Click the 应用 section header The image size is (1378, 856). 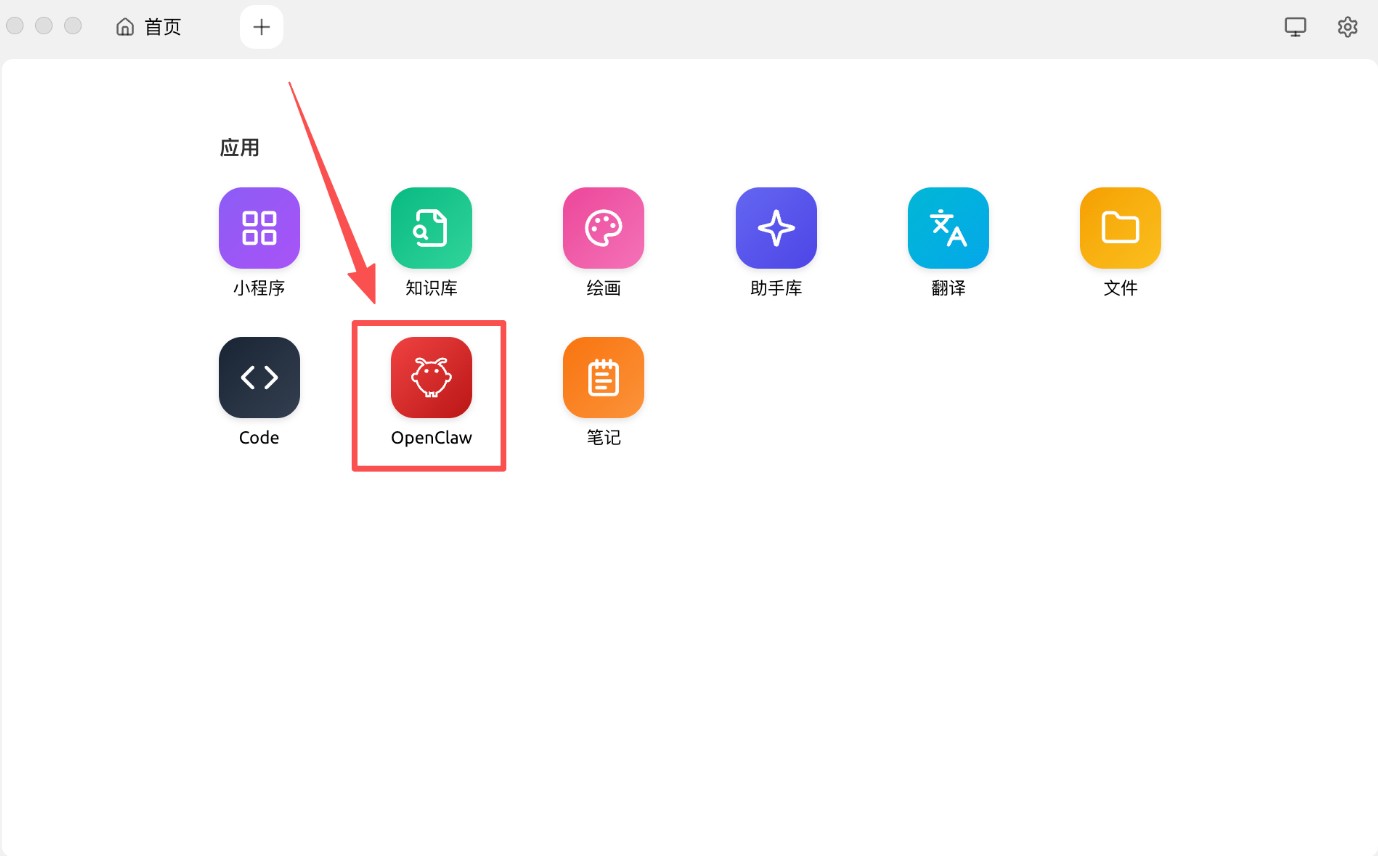(239, 147)
